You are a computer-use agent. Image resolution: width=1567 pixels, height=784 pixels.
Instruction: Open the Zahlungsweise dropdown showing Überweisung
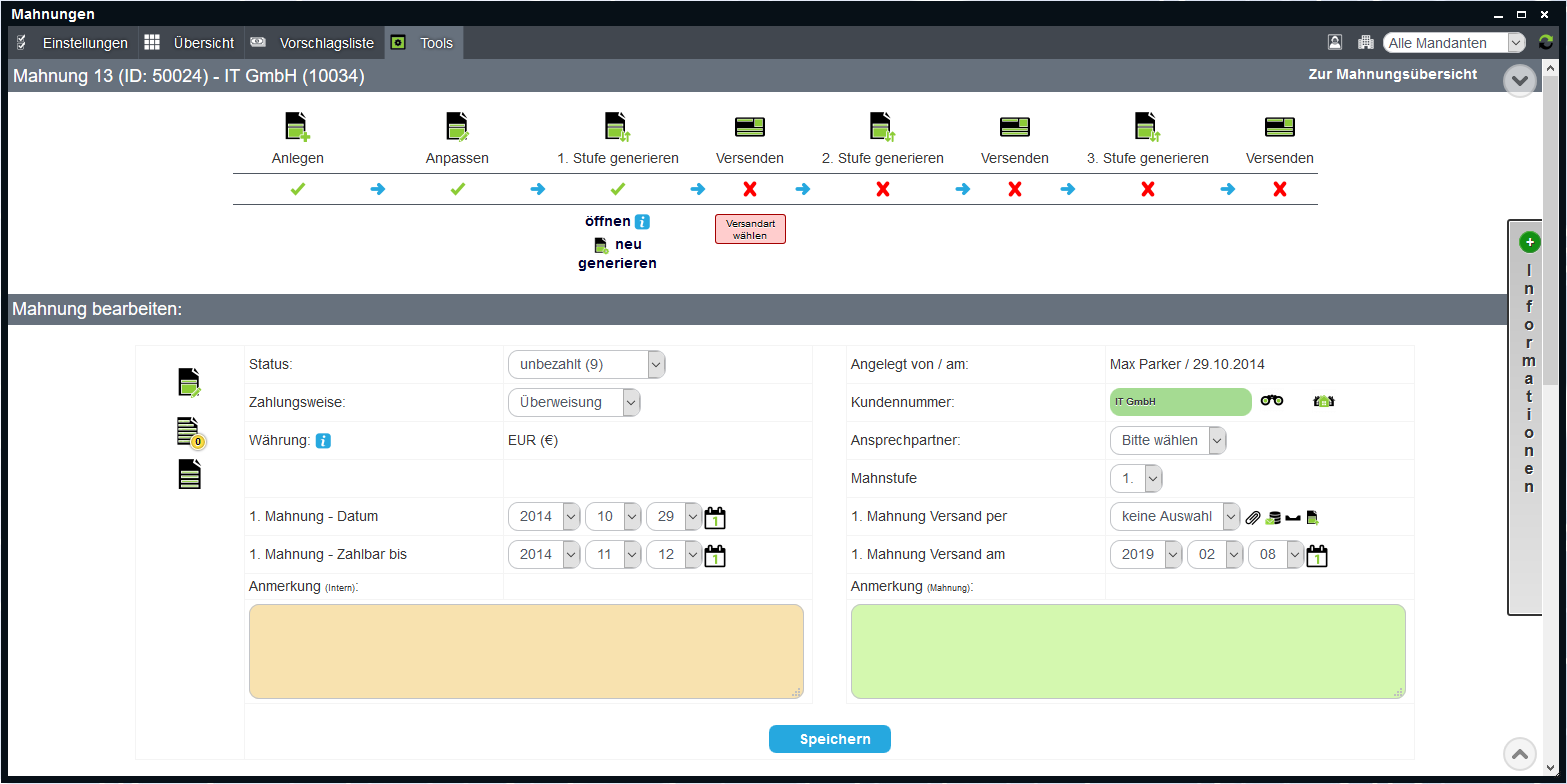click(x=574, y=402)
